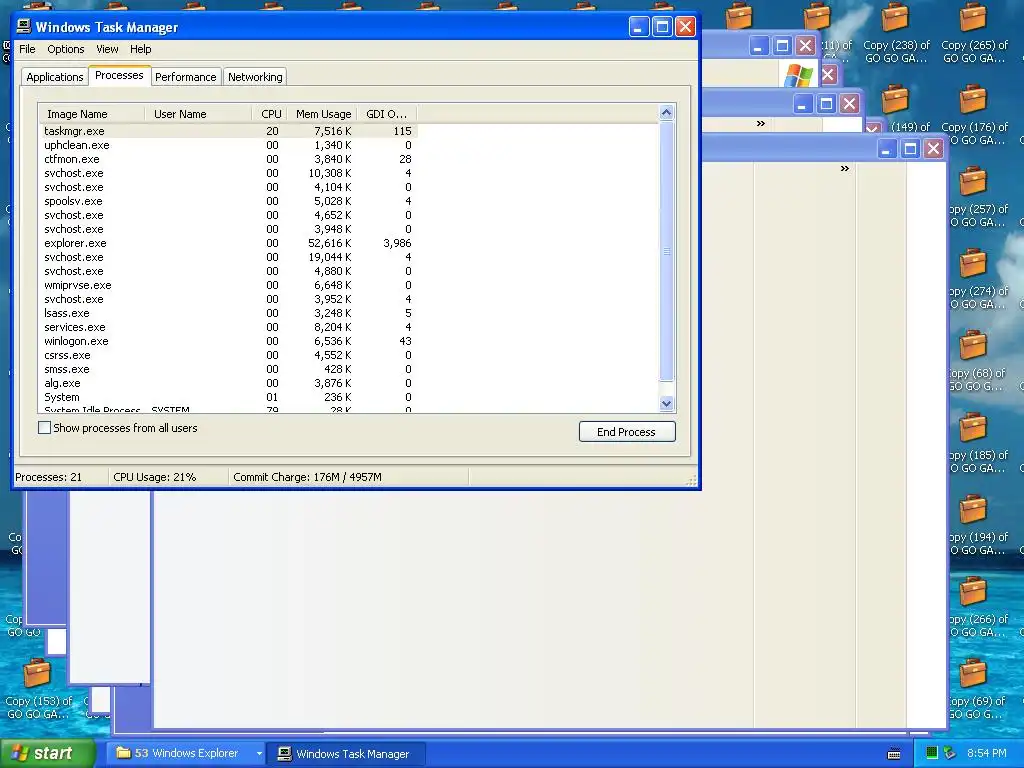
Task: Click Copy (176) of GO GO GA desktop icon
Action: coord(974,114)
